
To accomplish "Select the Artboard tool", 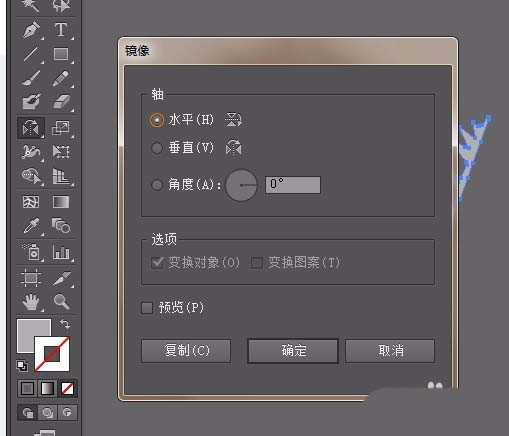I will click(31, 278).
